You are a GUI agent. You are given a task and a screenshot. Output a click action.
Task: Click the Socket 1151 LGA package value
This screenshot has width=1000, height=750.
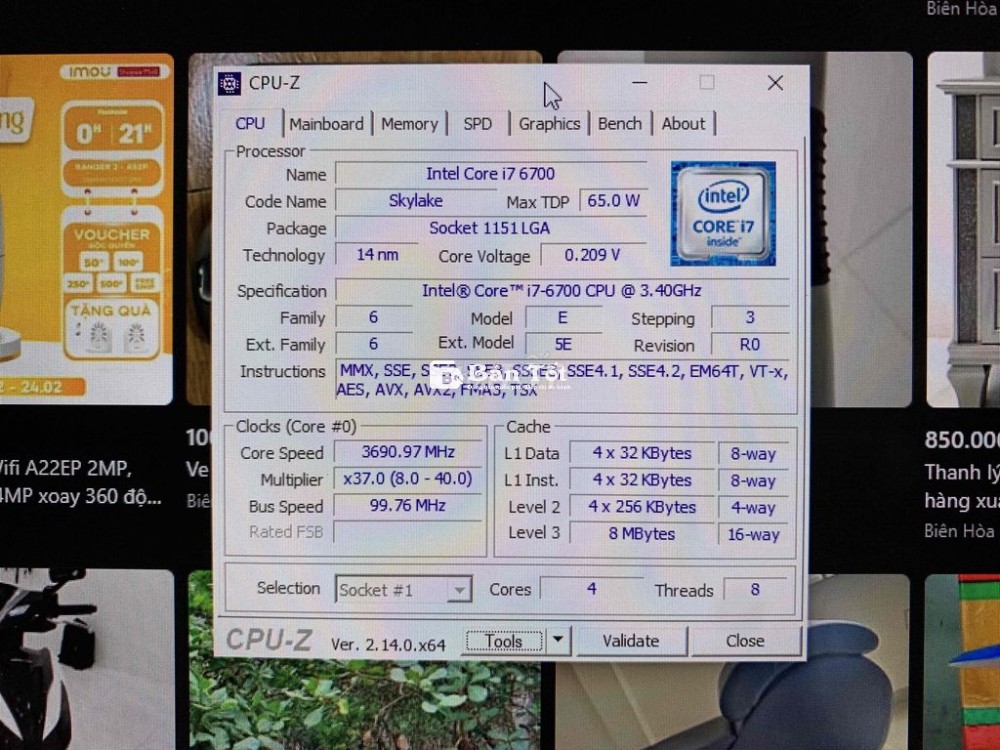(x=489, y=228)
